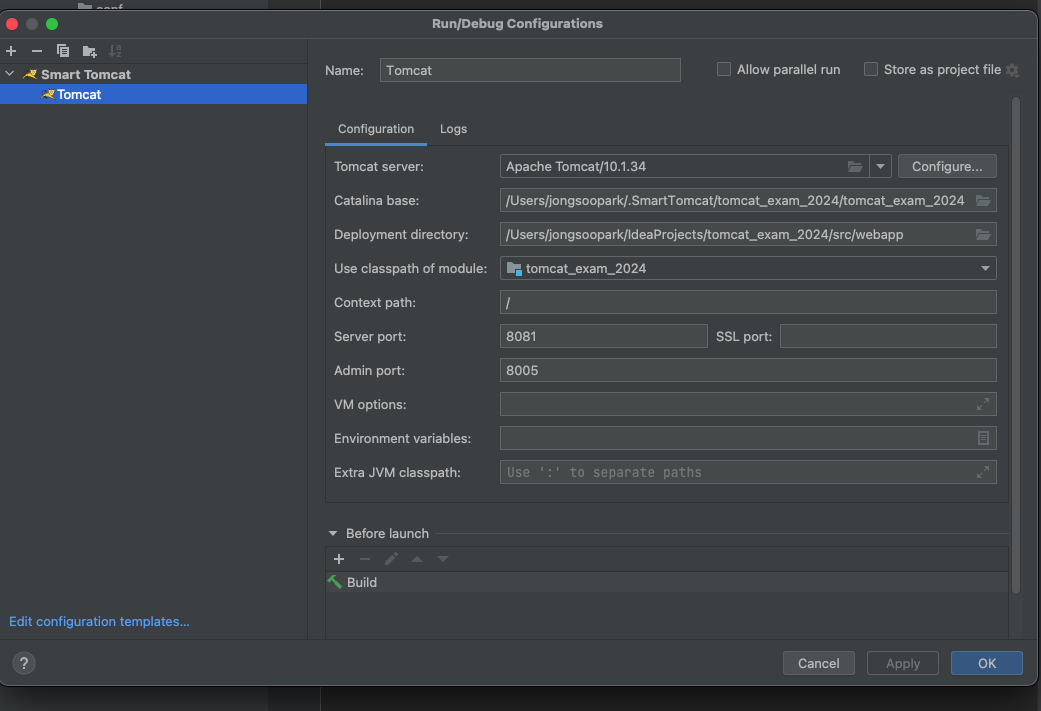Copy the selected configuration
The image size is (1041, 711).
pos(63,51)
